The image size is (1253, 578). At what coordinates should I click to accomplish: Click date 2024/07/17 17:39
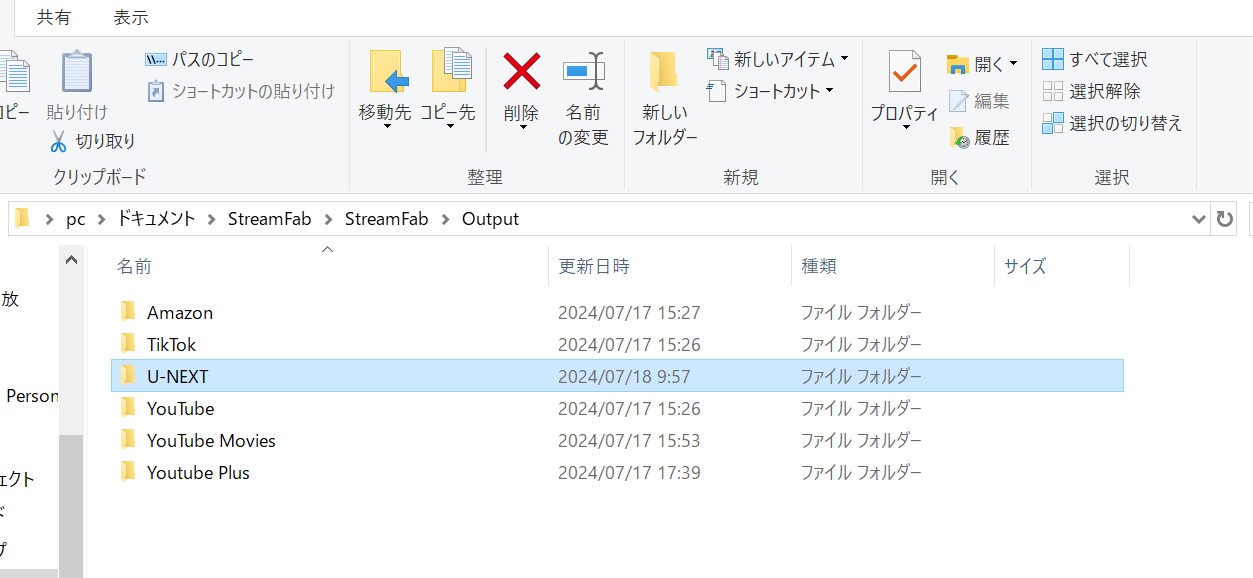point(629,472)
